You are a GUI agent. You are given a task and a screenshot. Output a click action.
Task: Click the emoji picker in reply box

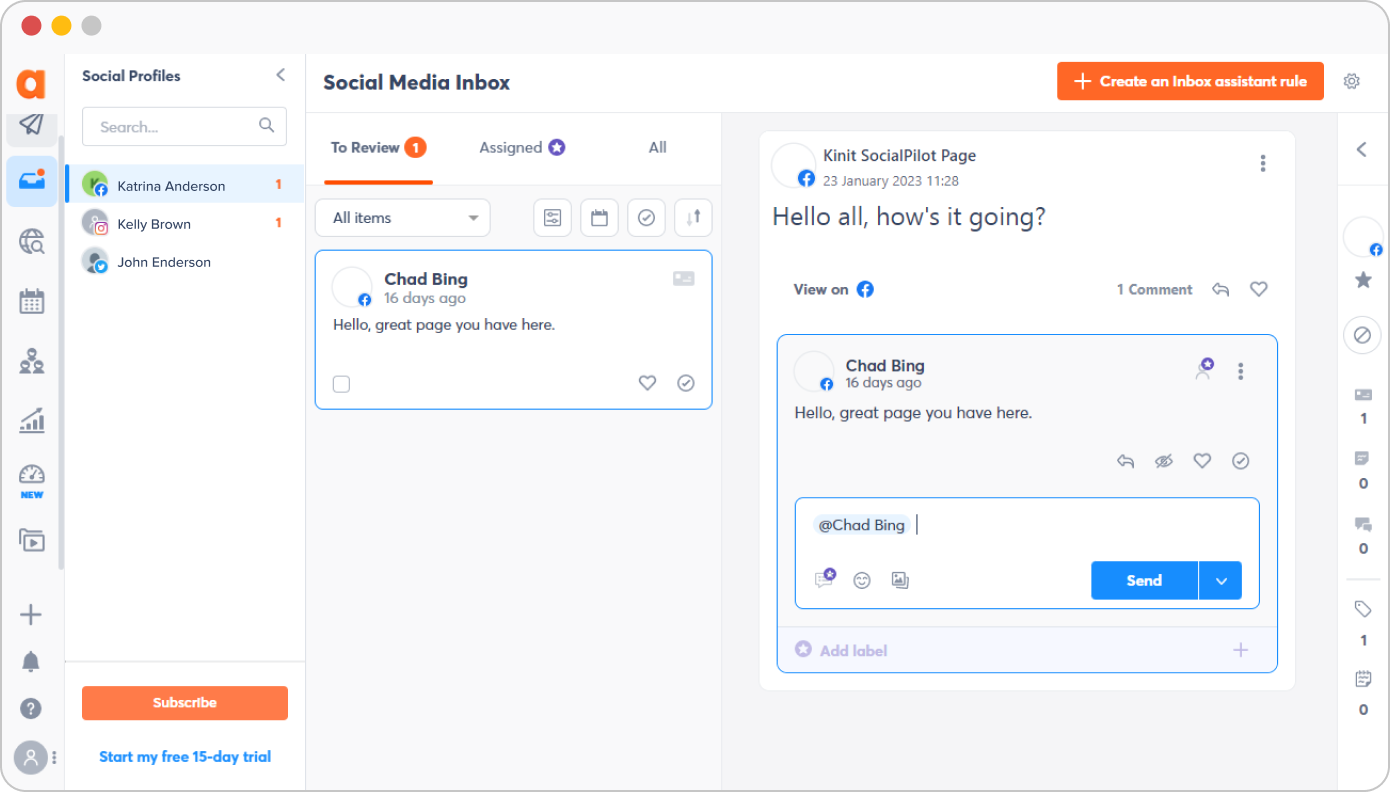(861, 580)
